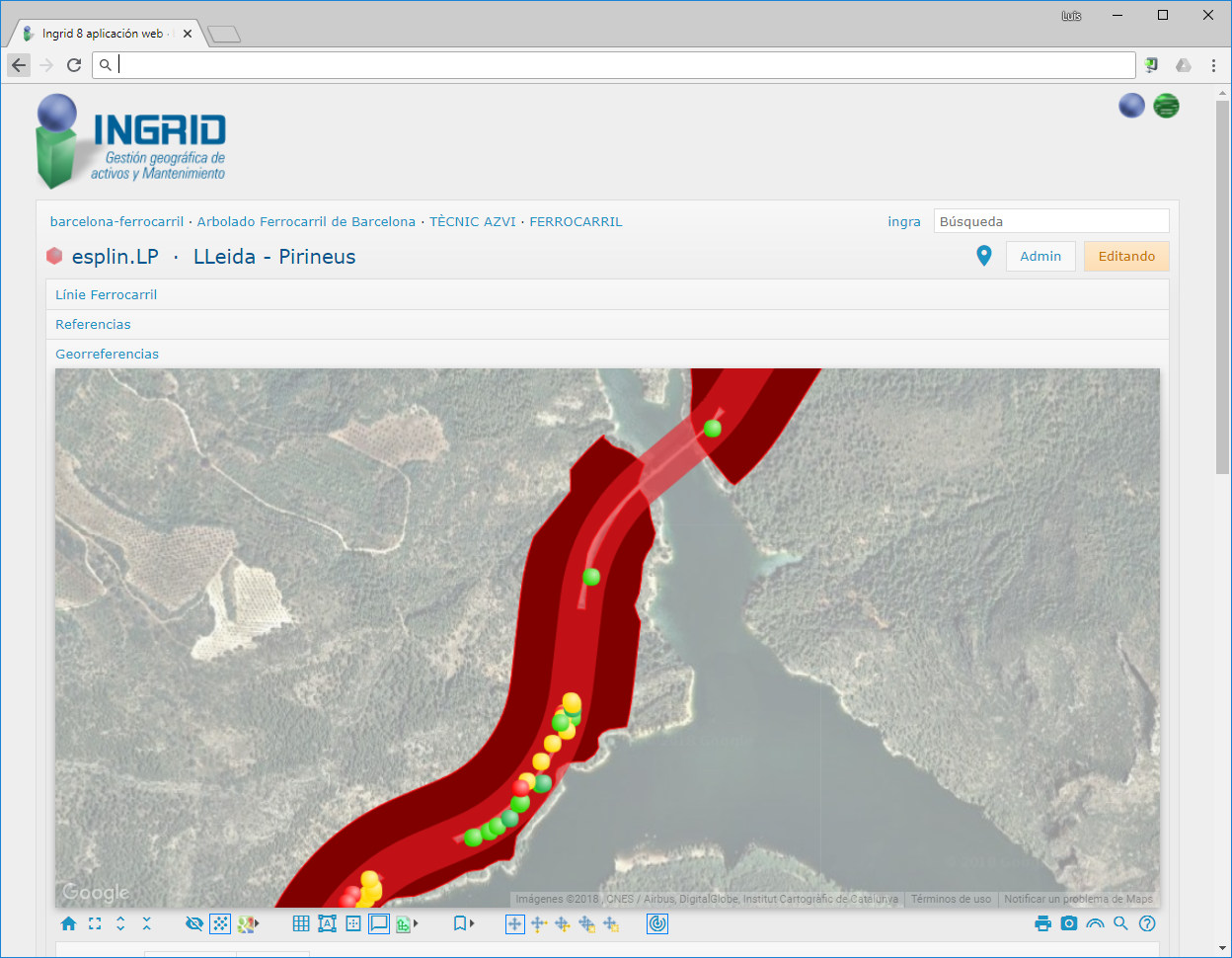Click the radar target icon in map toolbar
Image resolution: width=1232 pixels, height=958 pixels.
pyautogui.click(x=657, y=924)
